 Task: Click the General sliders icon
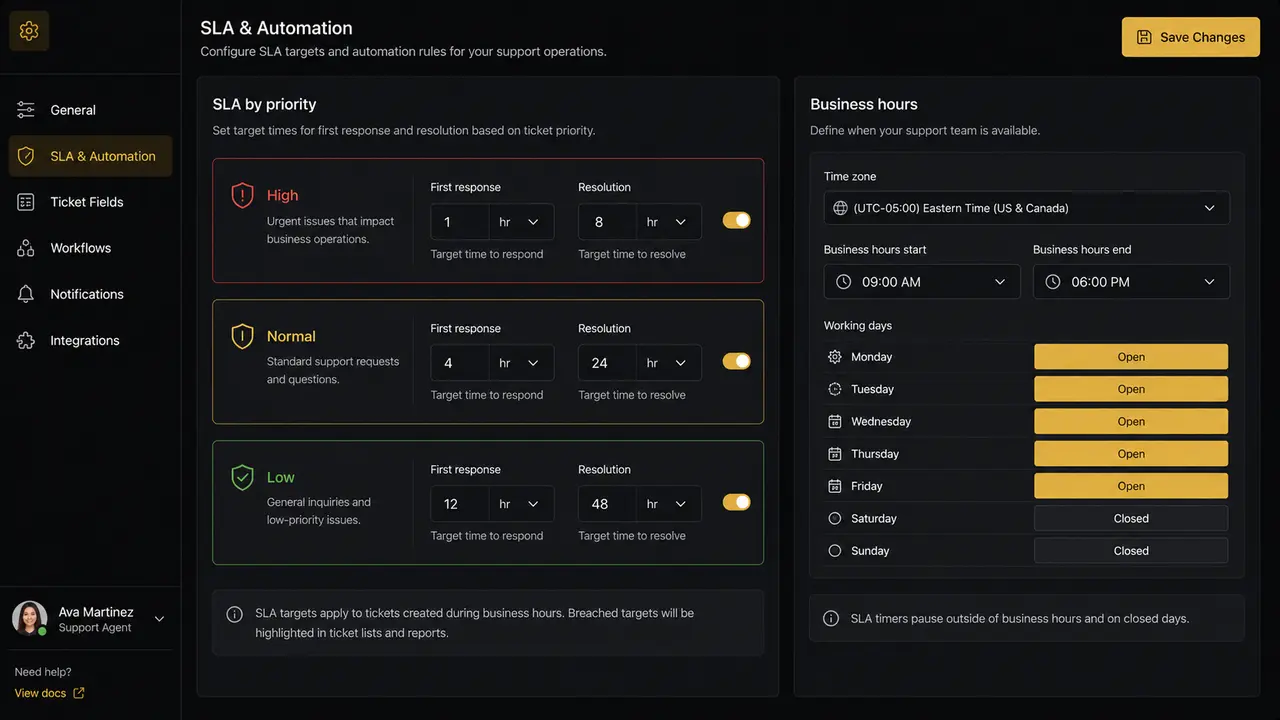coord(26,110)
